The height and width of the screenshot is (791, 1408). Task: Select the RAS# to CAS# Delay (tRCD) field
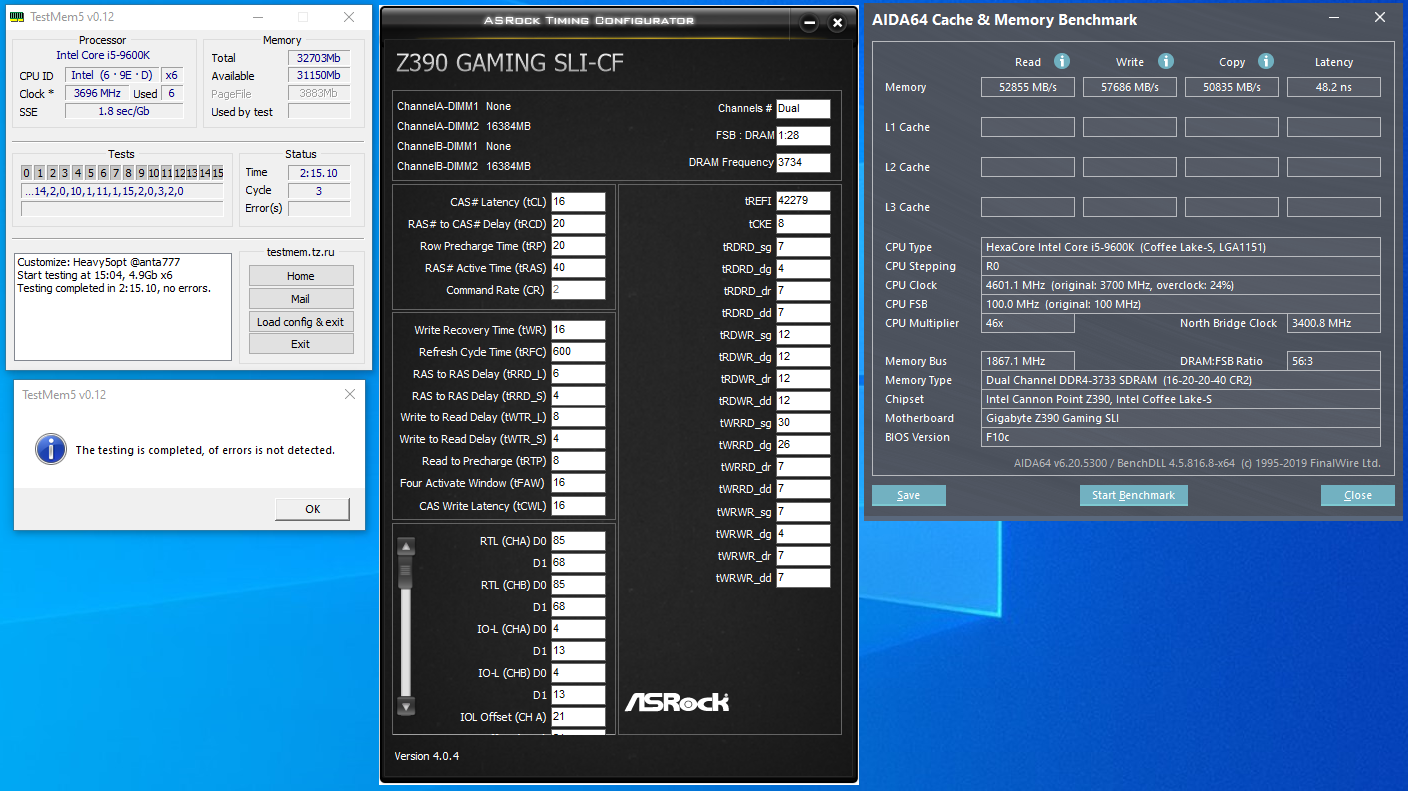pyautogui.click(x=578, y=224)
